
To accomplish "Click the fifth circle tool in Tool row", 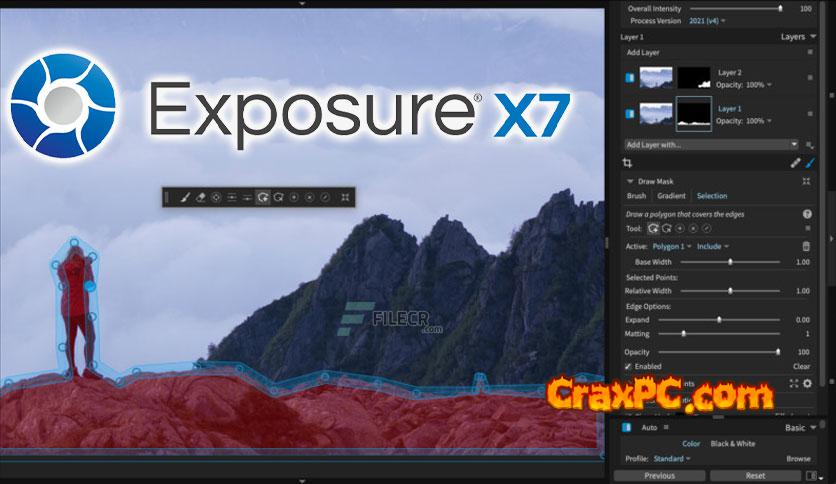I will tap(706, 229).
